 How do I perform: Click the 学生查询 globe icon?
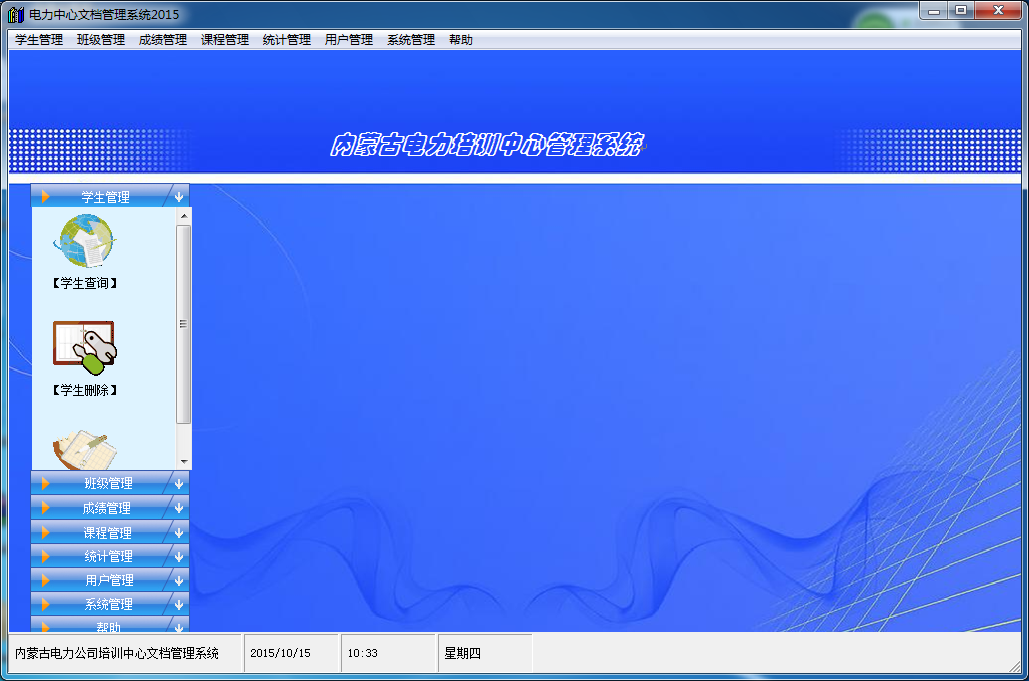(84, 241)
